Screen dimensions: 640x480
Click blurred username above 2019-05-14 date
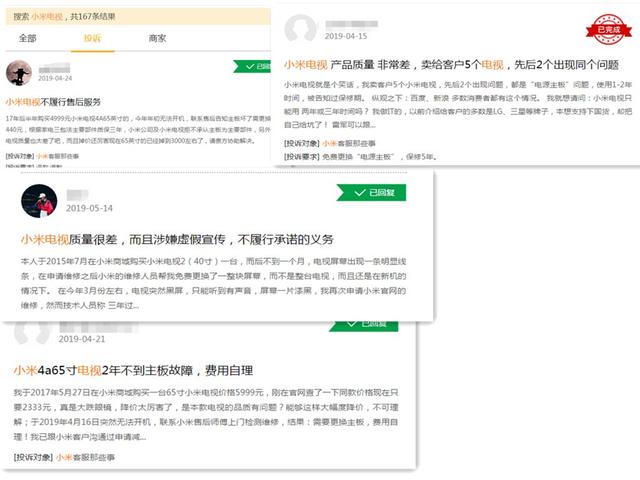77,195
